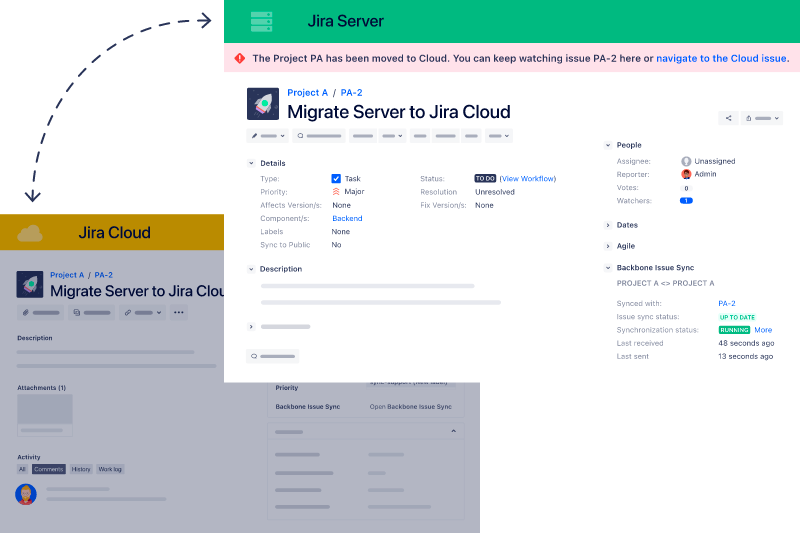
Task: Click the three dots more button
Action: tap(179, 313)
